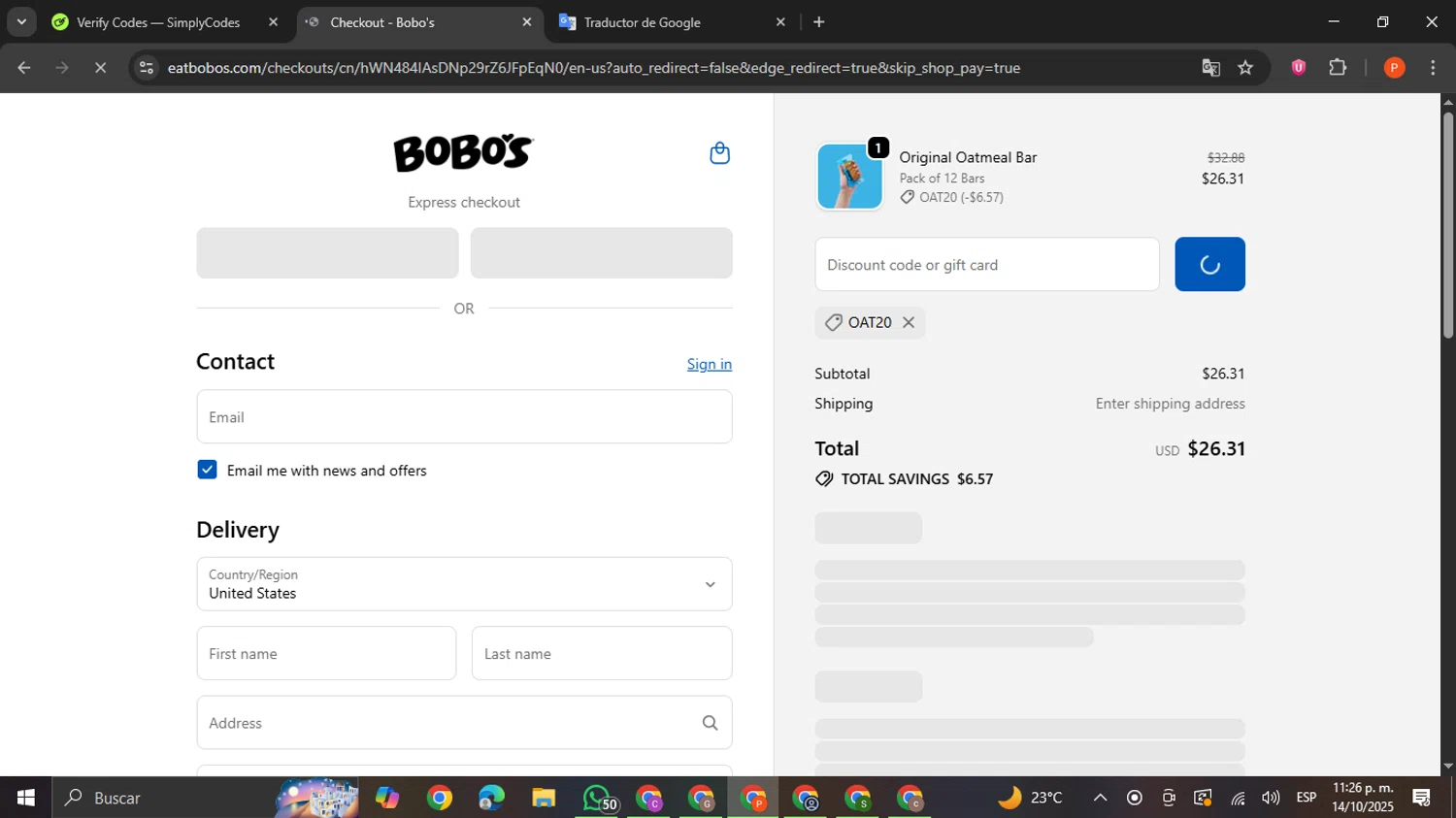Open the volume control in the tray
The width and height of the screenshot is (1456, 818).
1271,798
